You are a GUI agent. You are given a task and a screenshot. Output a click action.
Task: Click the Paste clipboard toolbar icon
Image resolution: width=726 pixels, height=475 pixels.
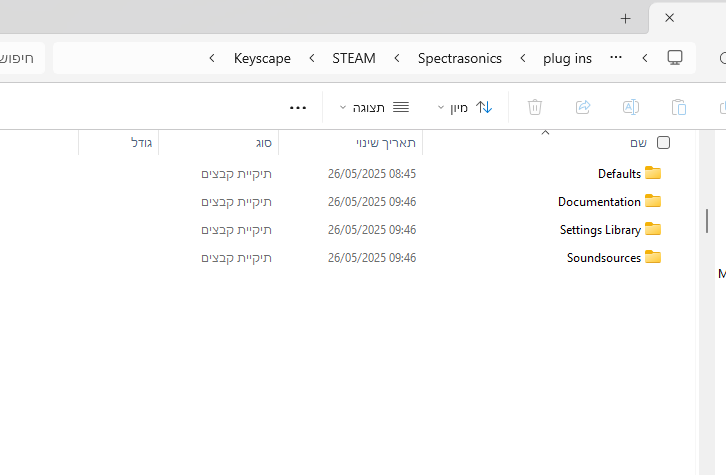(x=679, y=107)
